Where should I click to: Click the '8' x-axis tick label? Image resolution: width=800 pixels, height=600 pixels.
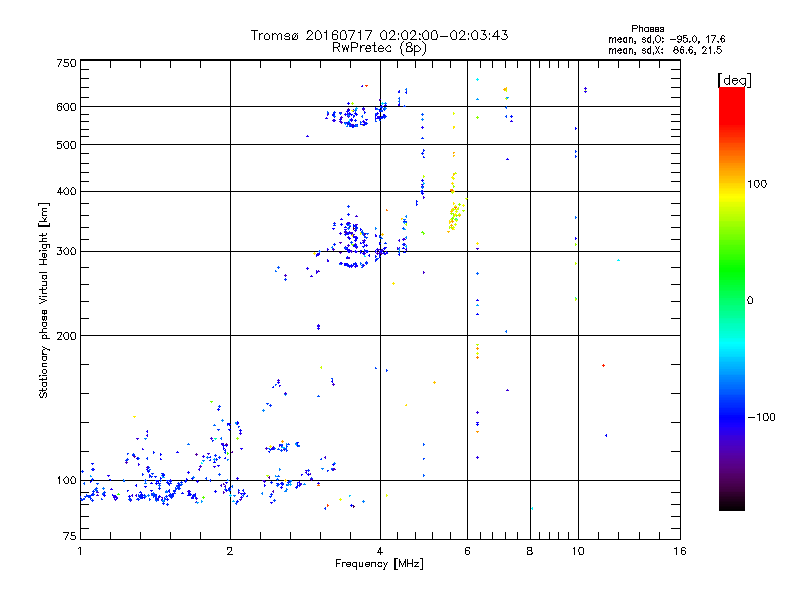click(530, 551)
